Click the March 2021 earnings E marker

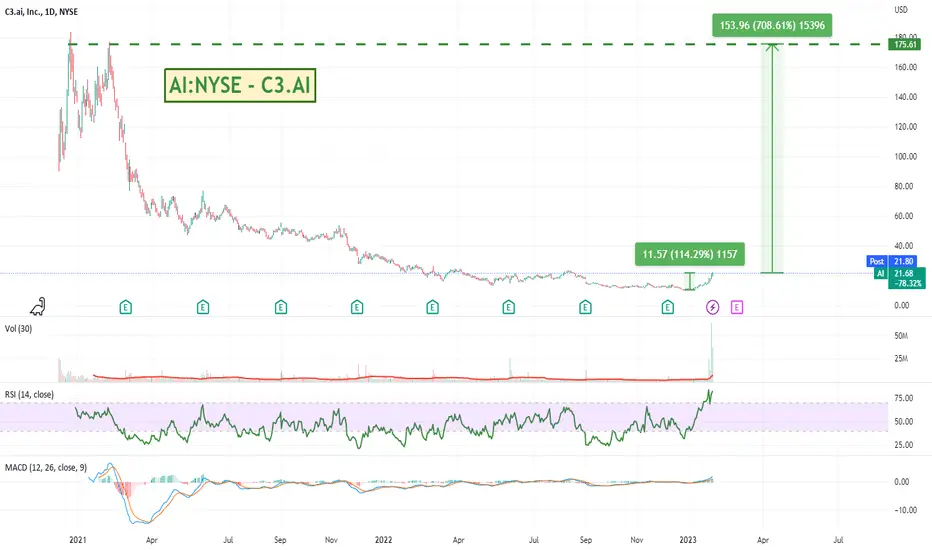[125, 307]
